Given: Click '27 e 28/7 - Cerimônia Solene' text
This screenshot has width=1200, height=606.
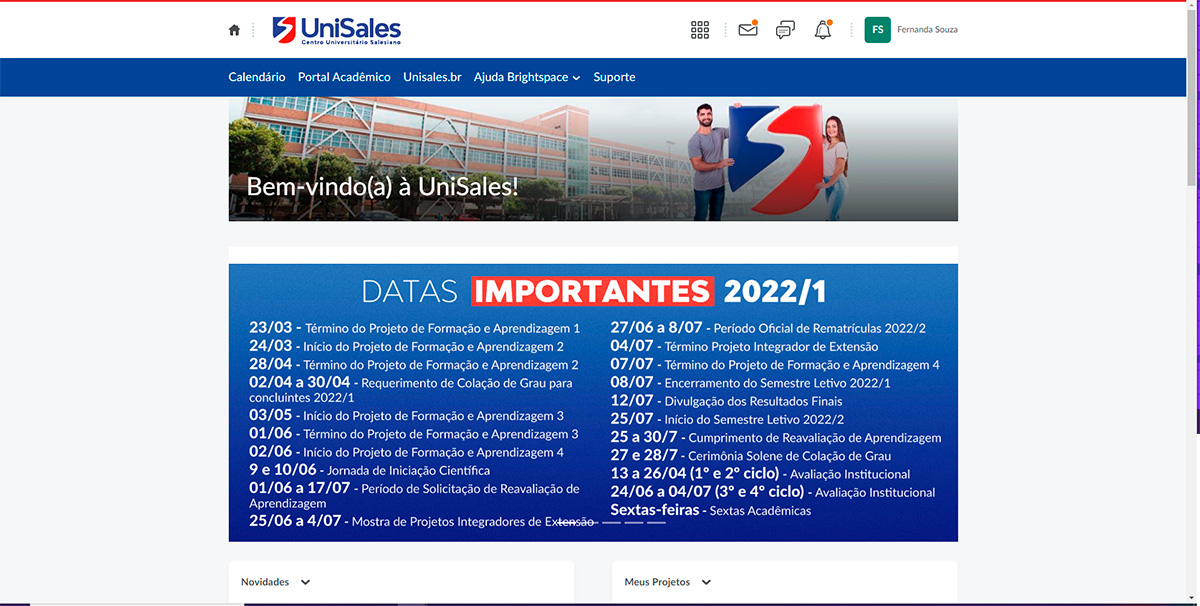Looking at the screenshot, I should [x=751, y=455].
